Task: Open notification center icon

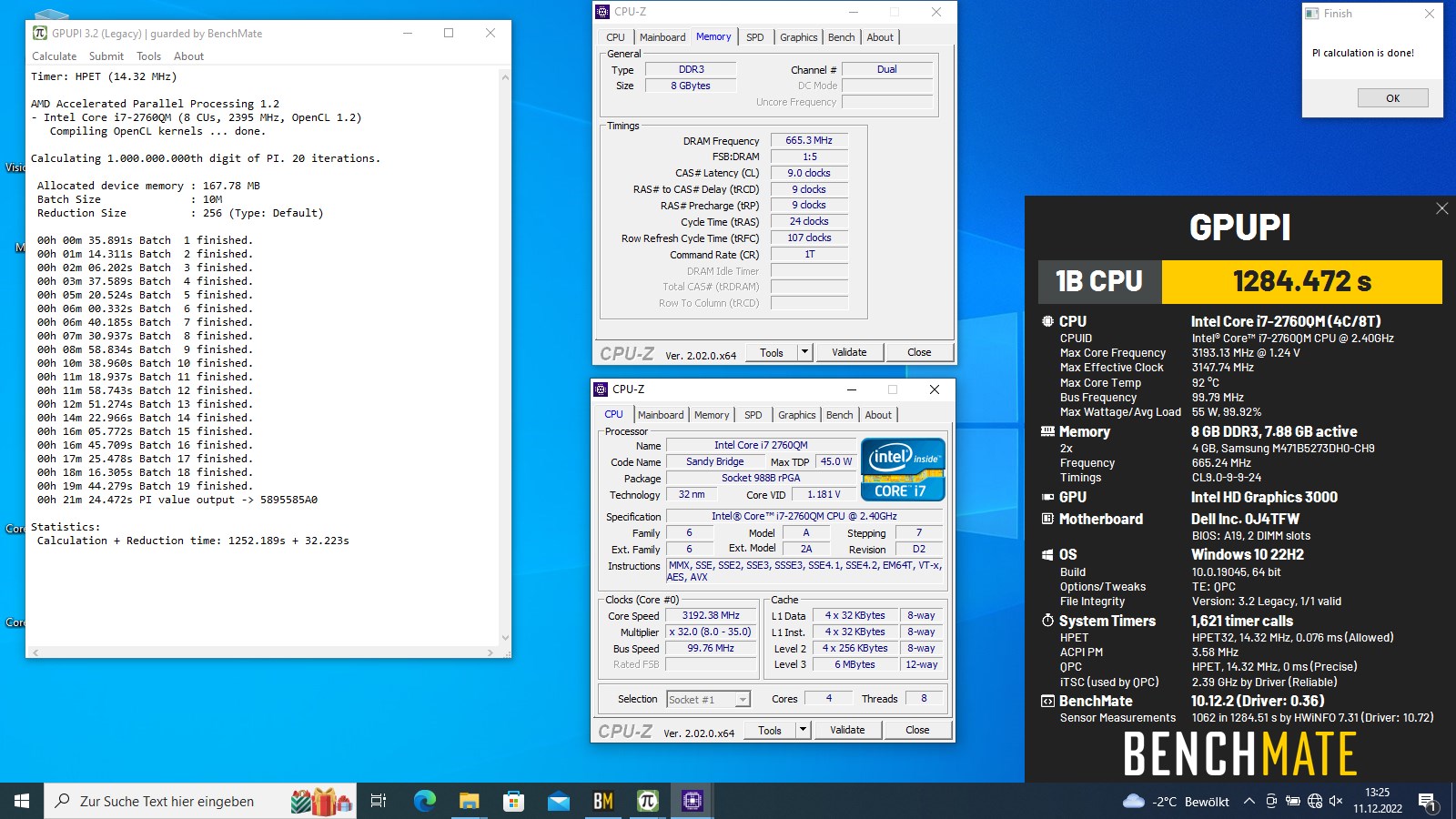Action: pyautogui.click(x=1428, y=802)
